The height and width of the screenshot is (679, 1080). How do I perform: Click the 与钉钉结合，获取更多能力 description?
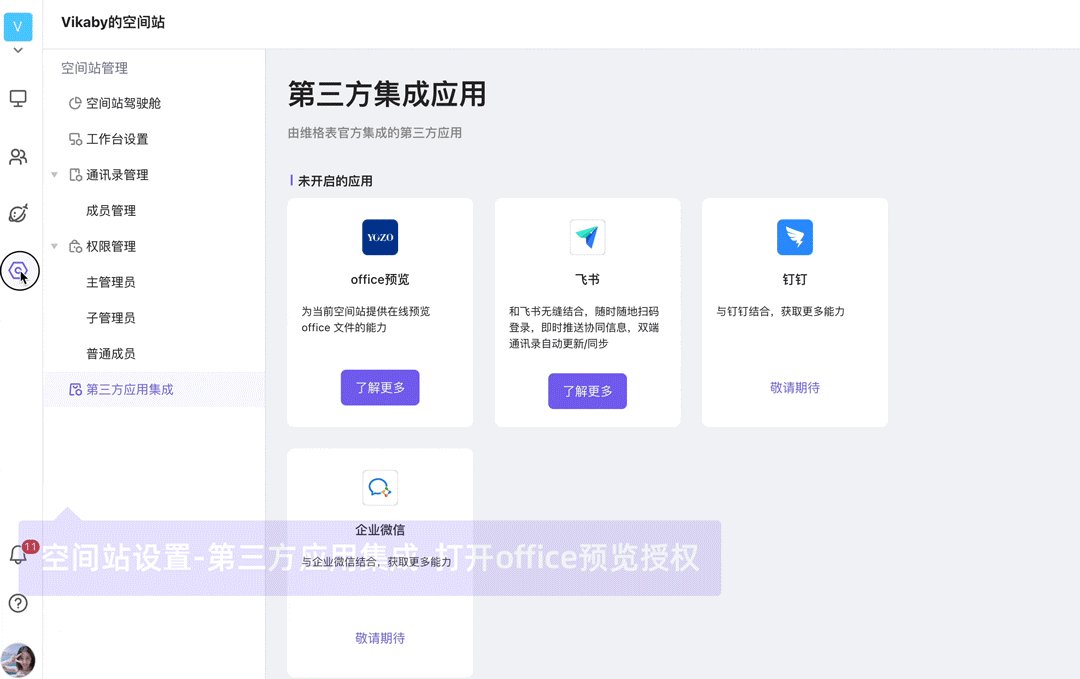[x=780, y=311]
